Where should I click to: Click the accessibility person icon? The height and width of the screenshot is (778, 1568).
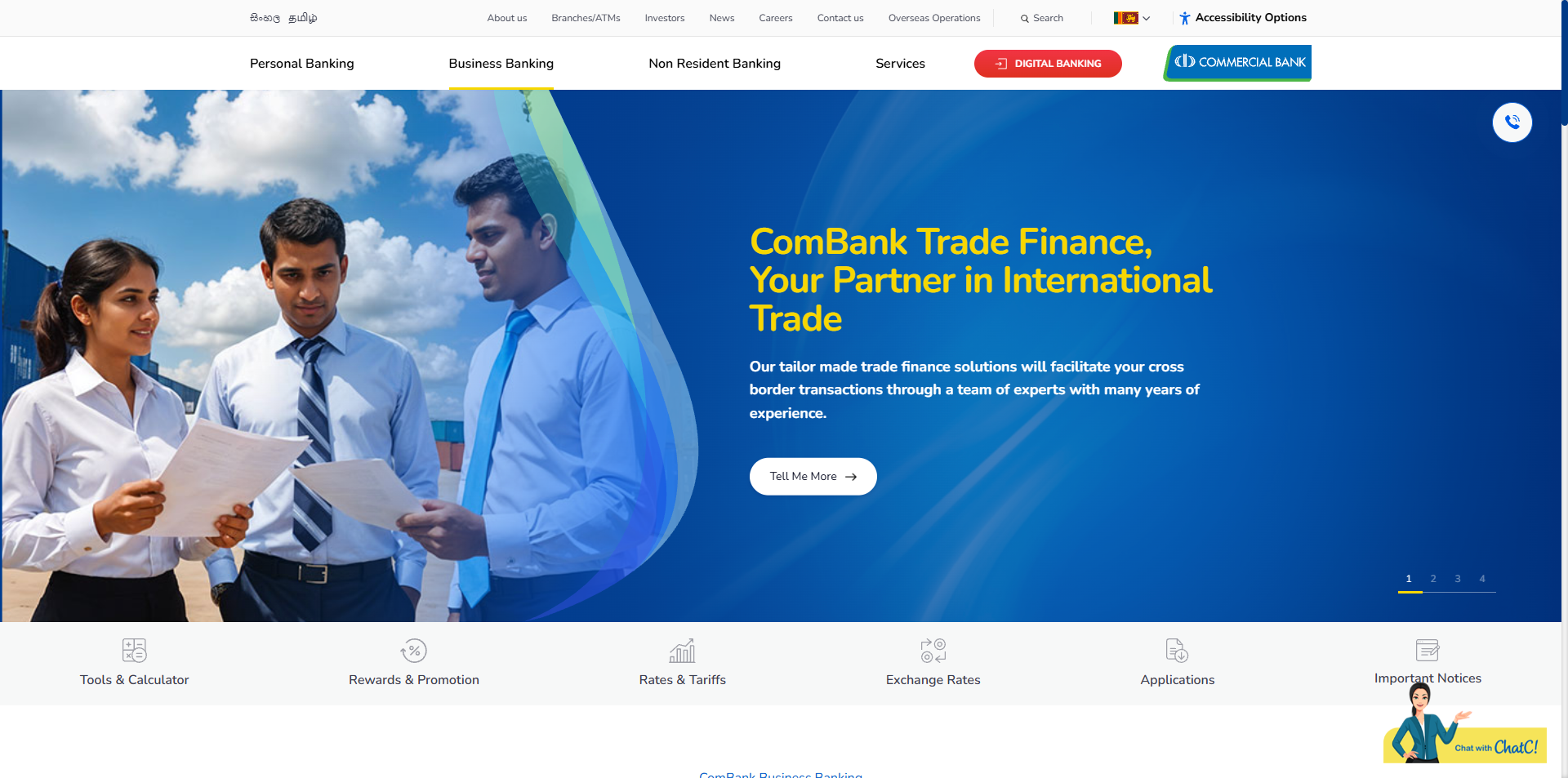1184,18
